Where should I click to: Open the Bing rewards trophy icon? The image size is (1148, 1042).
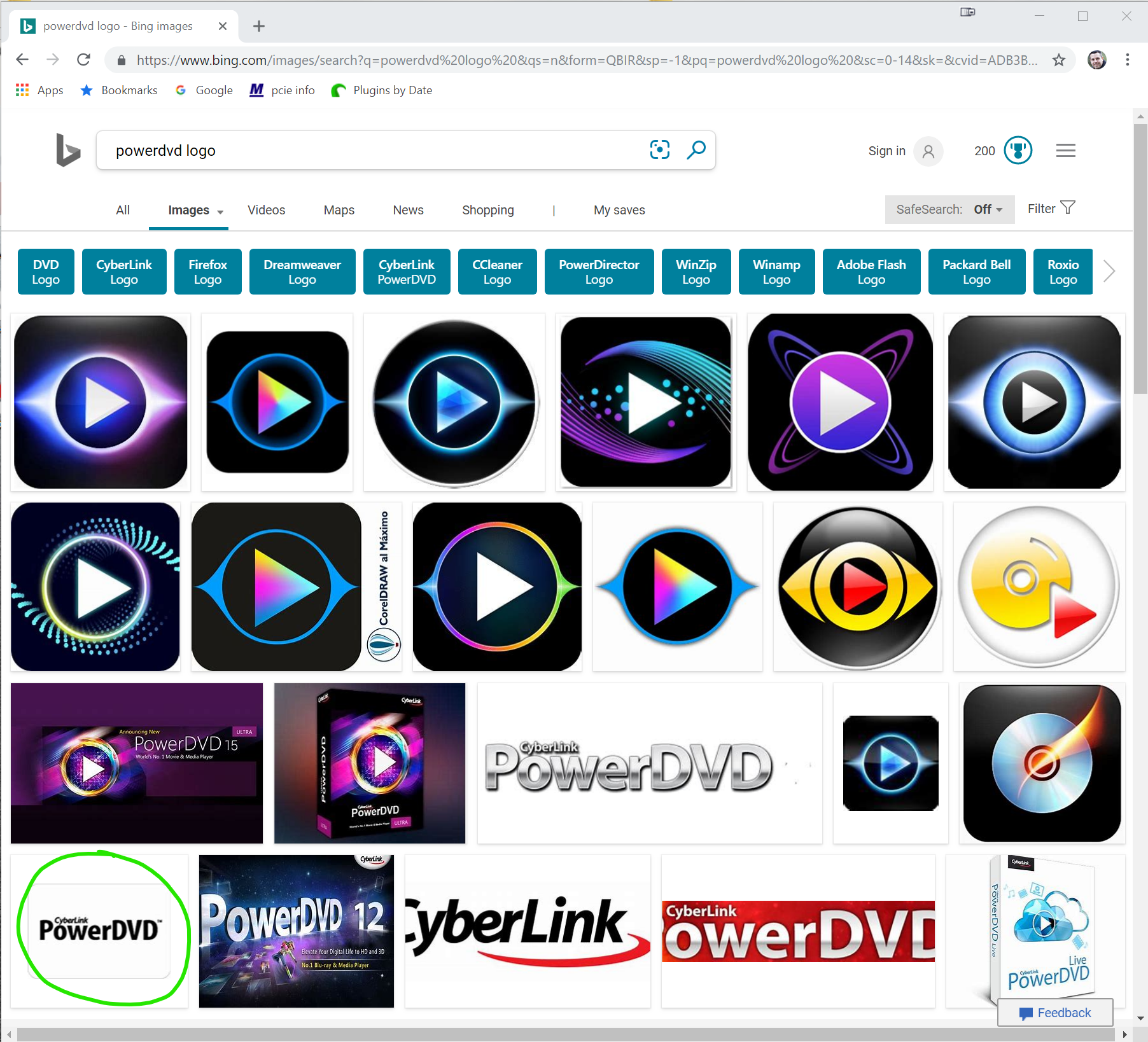click(1018, 151)
